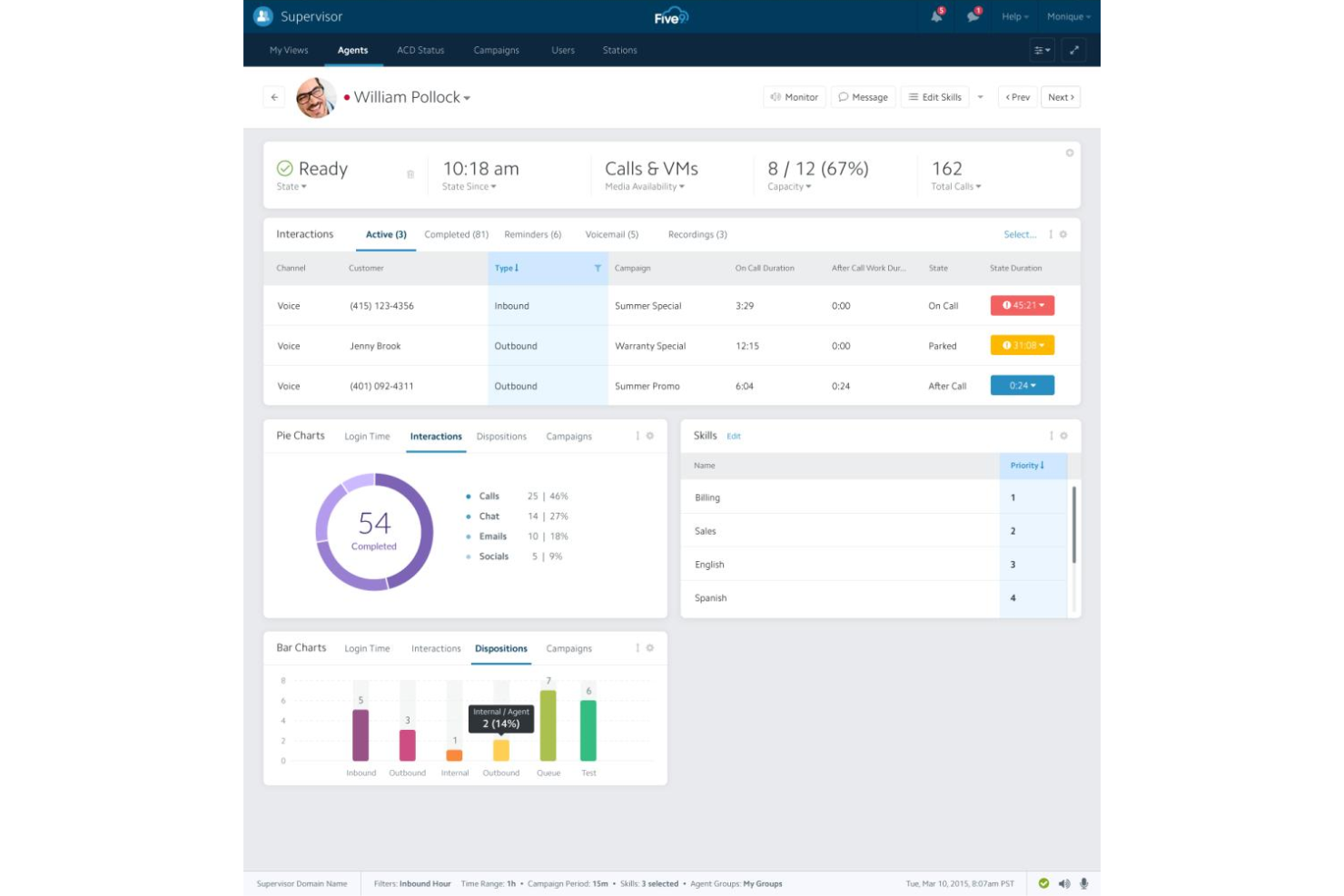Open the State dropdown under Ready
This screenshot has height=896, width=1344.
pos(292,187)
